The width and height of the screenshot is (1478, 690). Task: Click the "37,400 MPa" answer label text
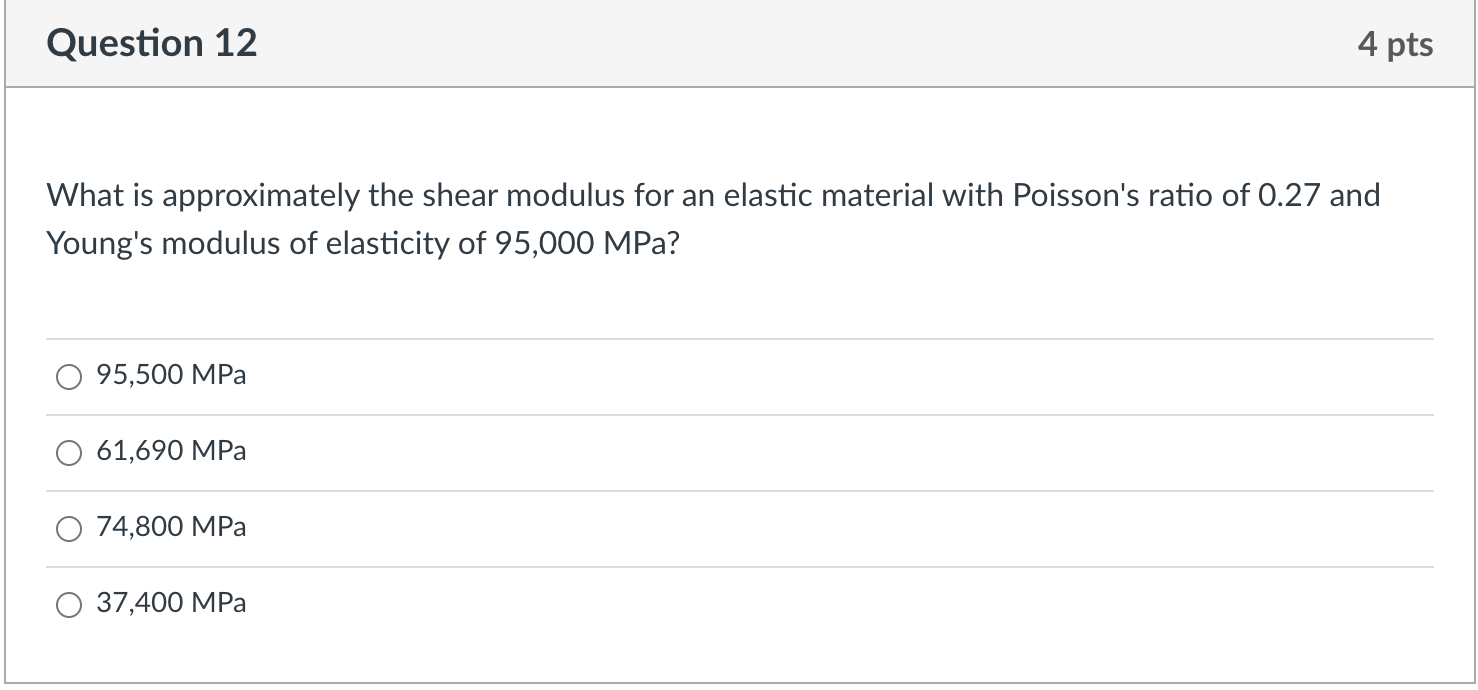pyautogui.click(x=171, y=603)
